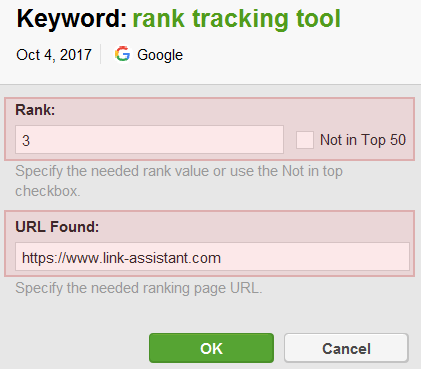Click the OK button
This screenshot has width=421, height=369.
point(211,348)
